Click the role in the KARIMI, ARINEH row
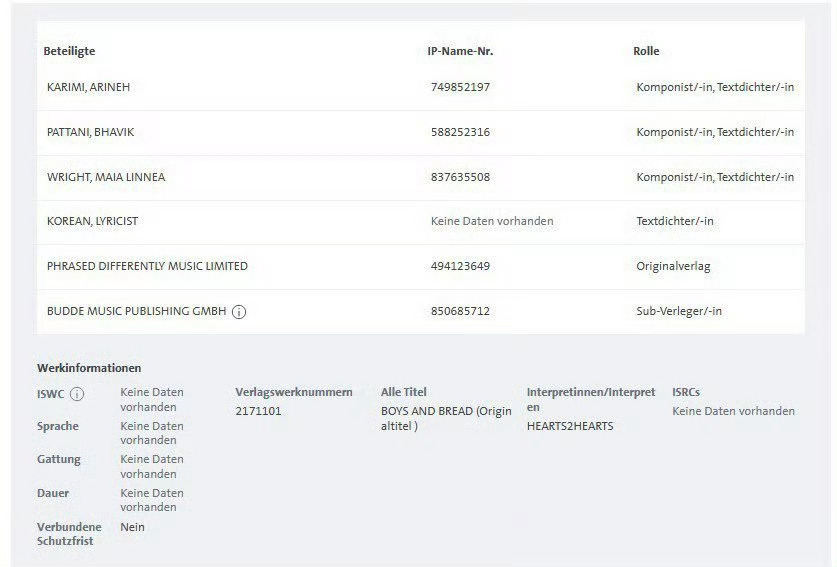The image size is (837, 567). (715, 87)
